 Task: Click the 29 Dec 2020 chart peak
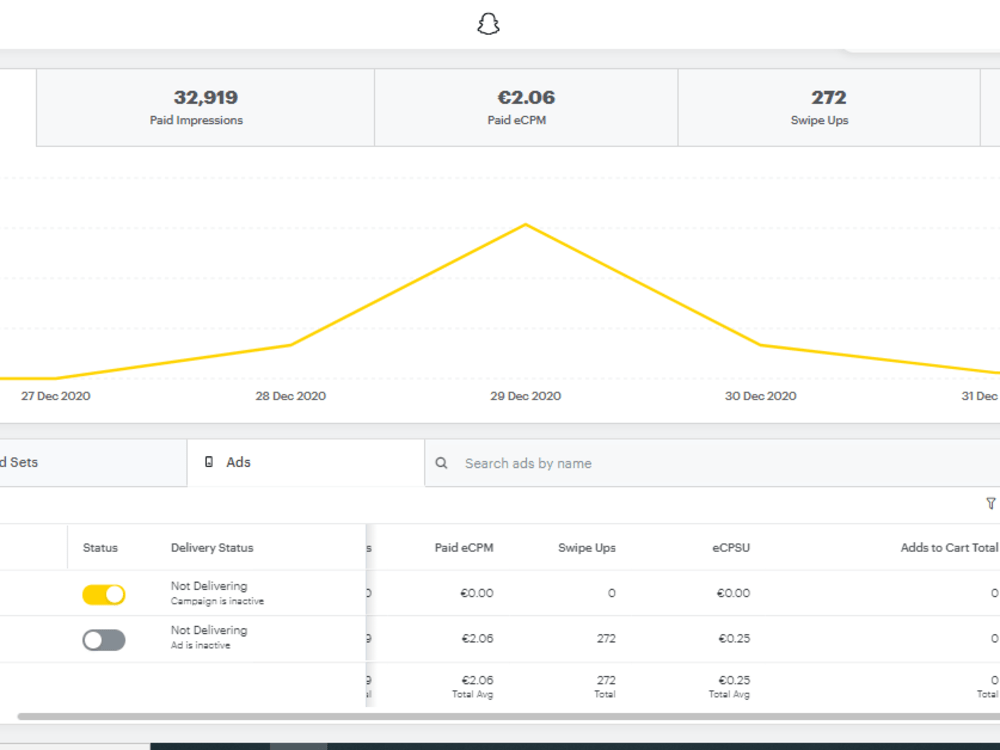pos(526,224)
